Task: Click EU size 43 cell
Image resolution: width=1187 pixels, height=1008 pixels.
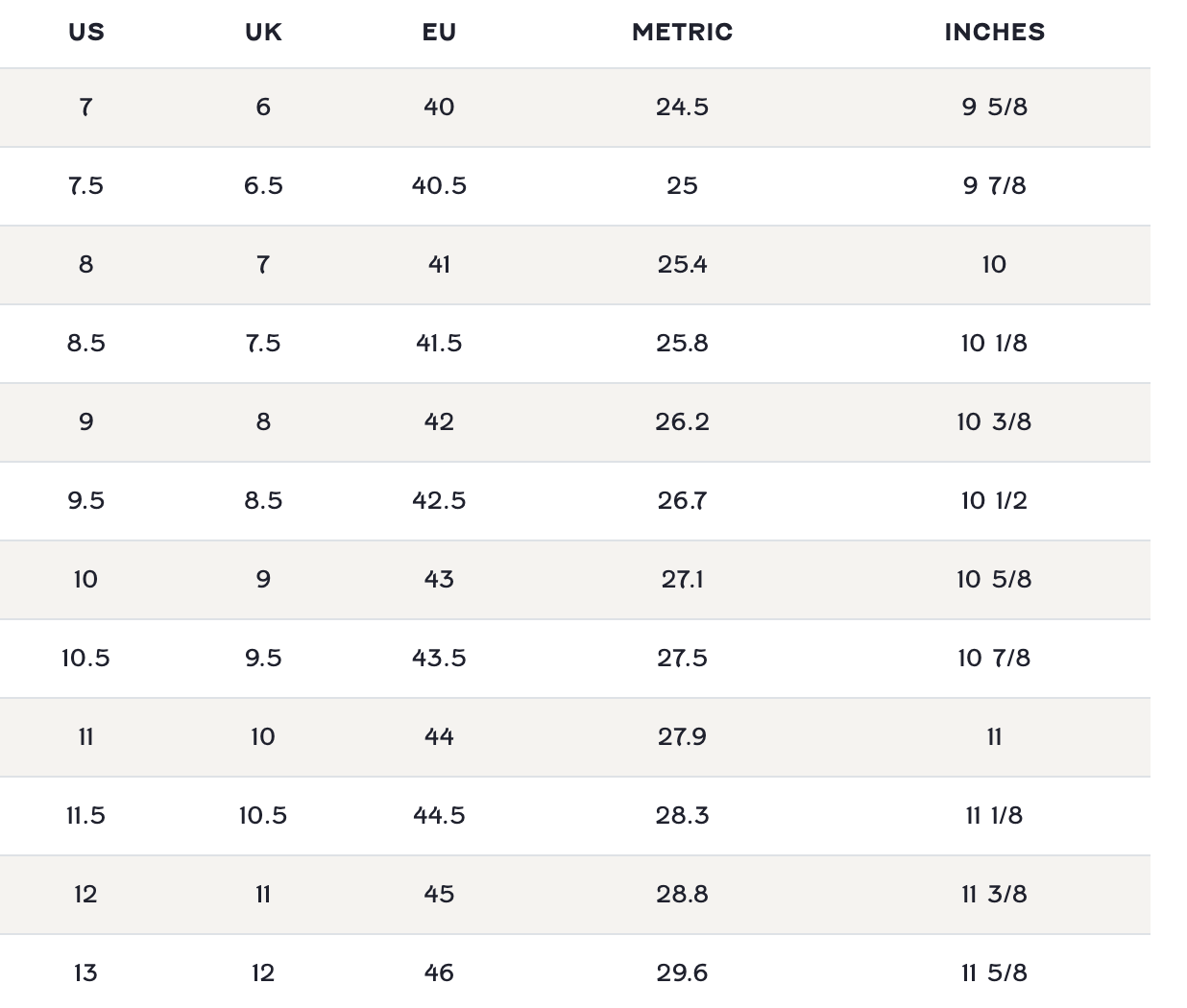Action: (439, 579)
